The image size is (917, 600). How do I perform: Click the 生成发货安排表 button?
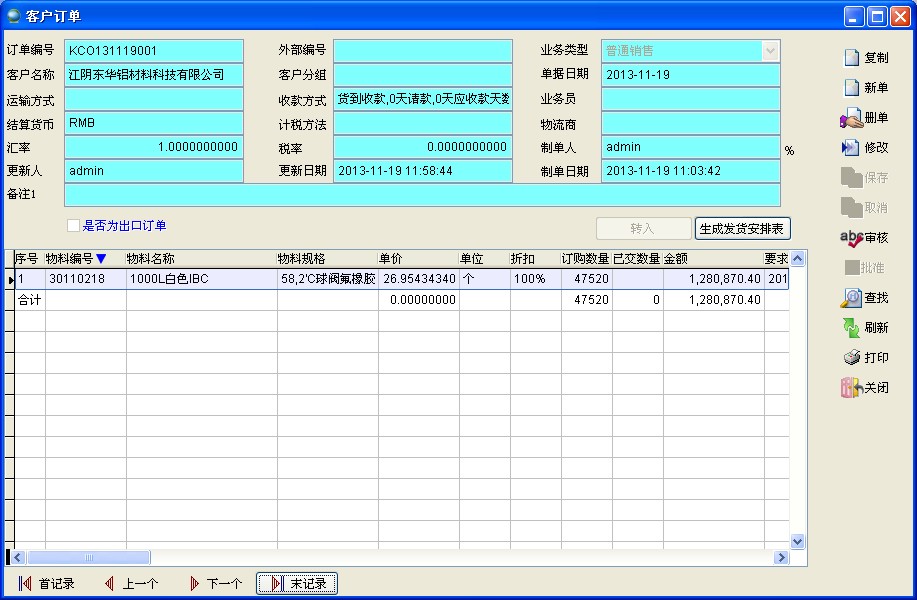pyautogui.click(x=742, y=229)
